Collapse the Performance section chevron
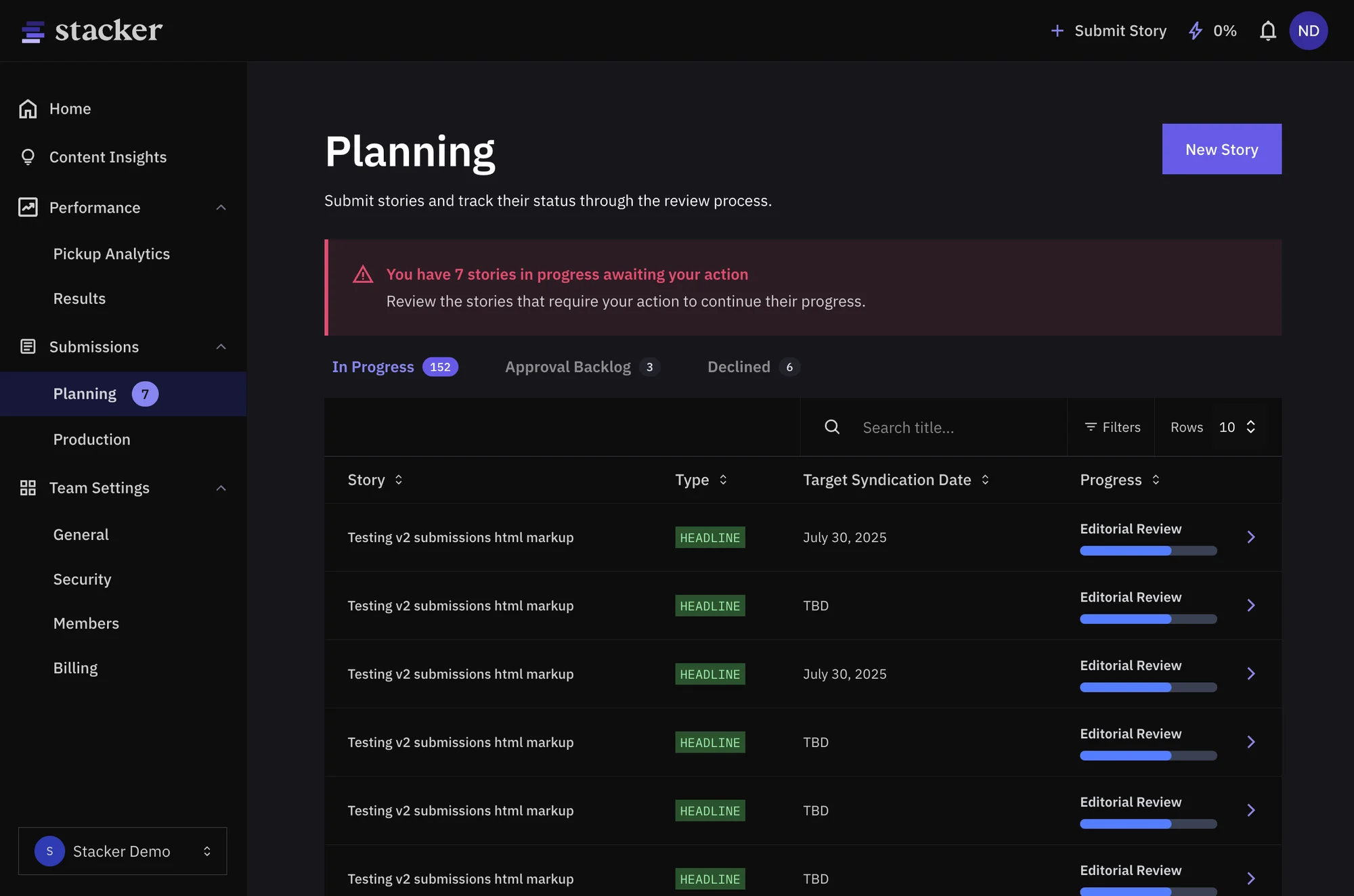The image size is (1354, 896). coord(221,208)
